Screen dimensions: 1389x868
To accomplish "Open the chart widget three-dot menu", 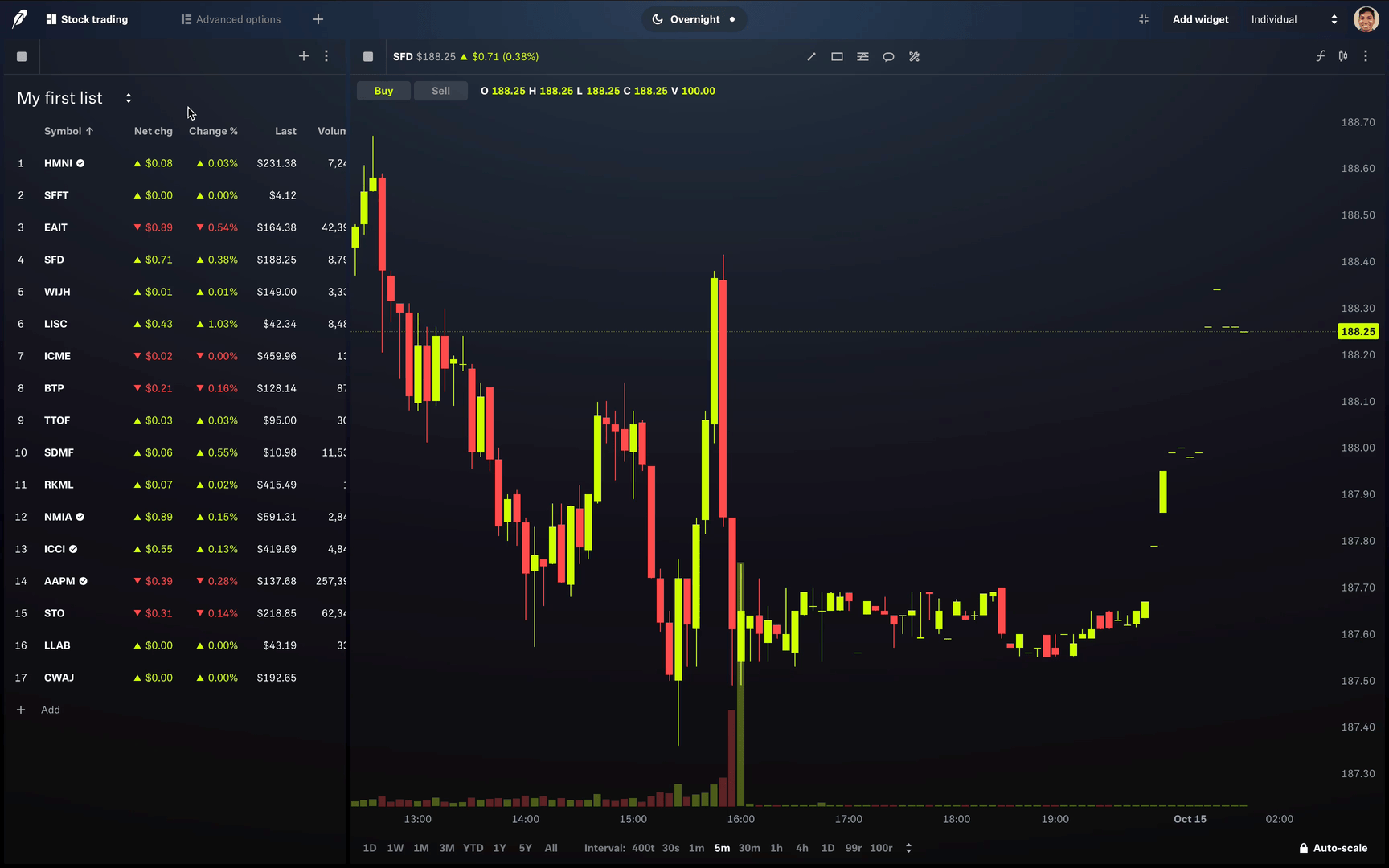I will [1366, 56].
